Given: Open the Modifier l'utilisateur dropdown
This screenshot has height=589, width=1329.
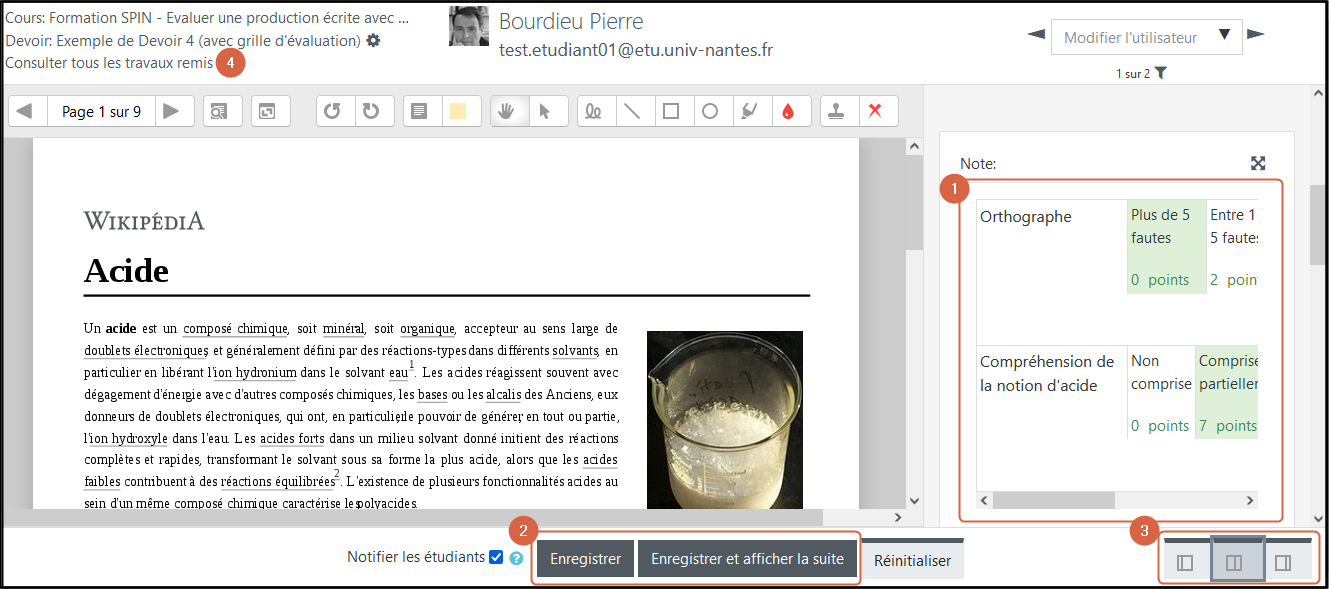Looking at the screenshot, I should [x=1146, y=36].
